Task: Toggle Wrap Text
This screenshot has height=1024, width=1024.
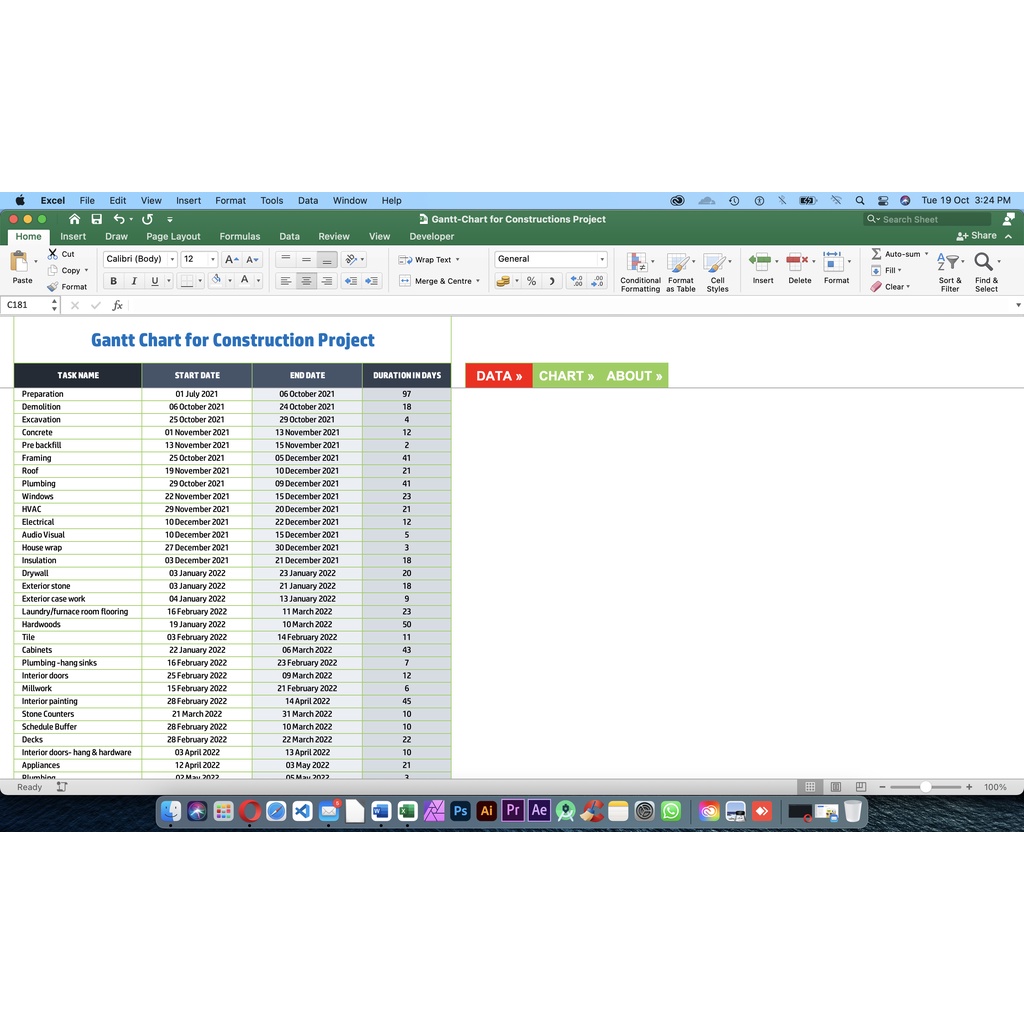Action: click(x=428, y=259)
